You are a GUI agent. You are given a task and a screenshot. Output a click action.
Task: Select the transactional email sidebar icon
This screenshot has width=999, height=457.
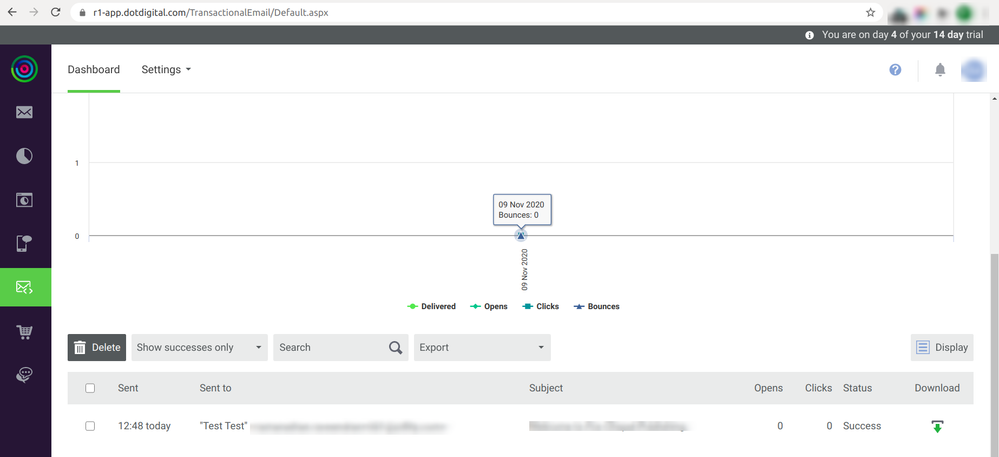pos(24,288)
